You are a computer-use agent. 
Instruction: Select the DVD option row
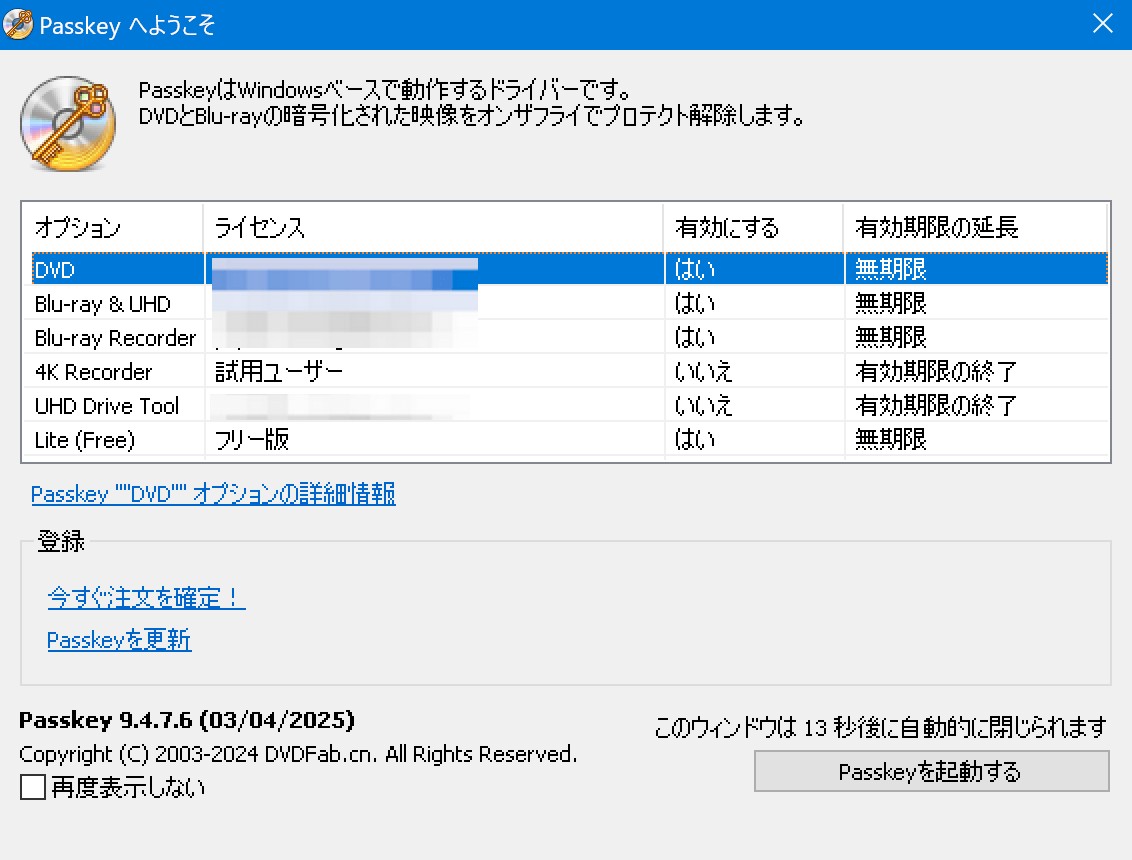570,269
